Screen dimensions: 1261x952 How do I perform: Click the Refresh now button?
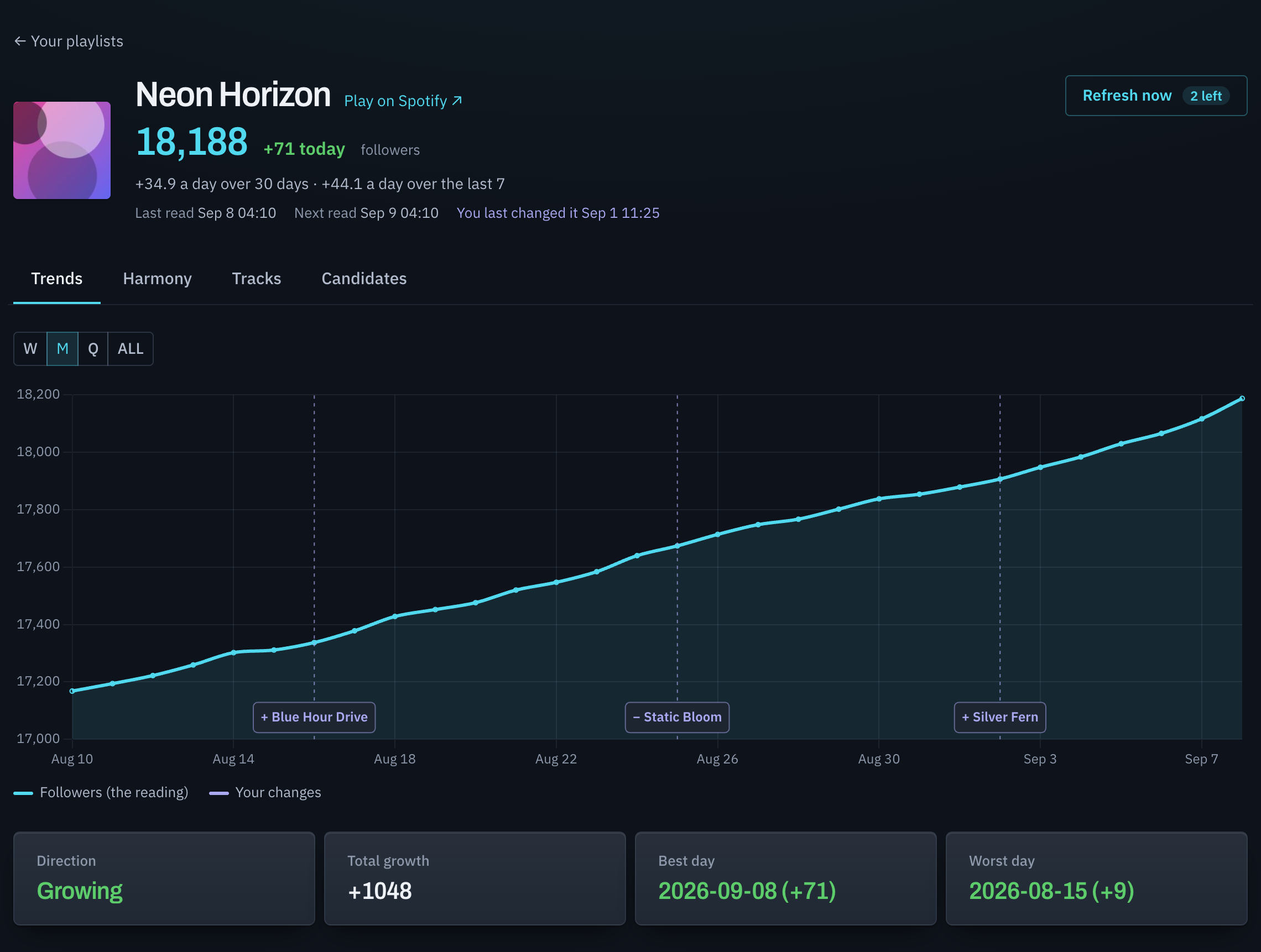pos(1155,96)
